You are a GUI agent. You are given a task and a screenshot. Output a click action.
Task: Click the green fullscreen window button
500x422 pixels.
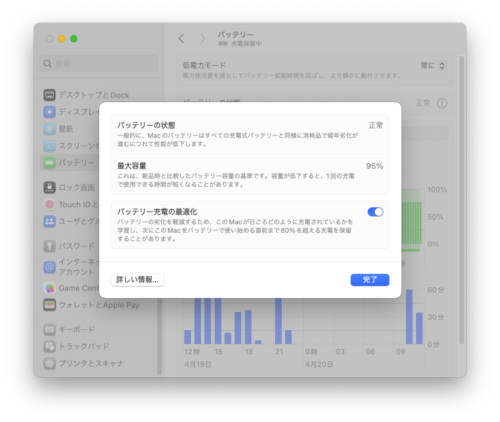coord(74,39)
